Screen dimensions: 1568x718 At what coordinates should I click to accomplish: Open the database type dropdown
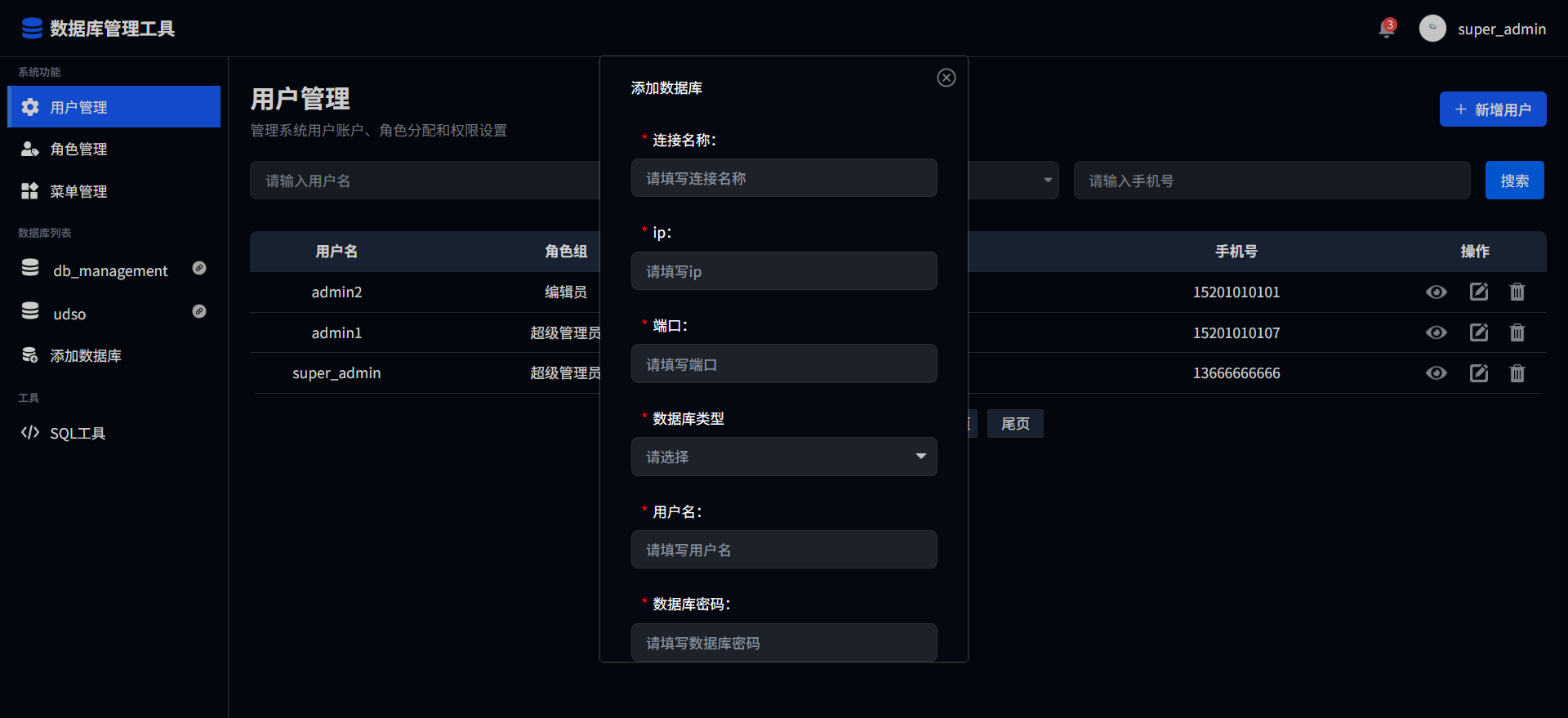pos(783,457)
